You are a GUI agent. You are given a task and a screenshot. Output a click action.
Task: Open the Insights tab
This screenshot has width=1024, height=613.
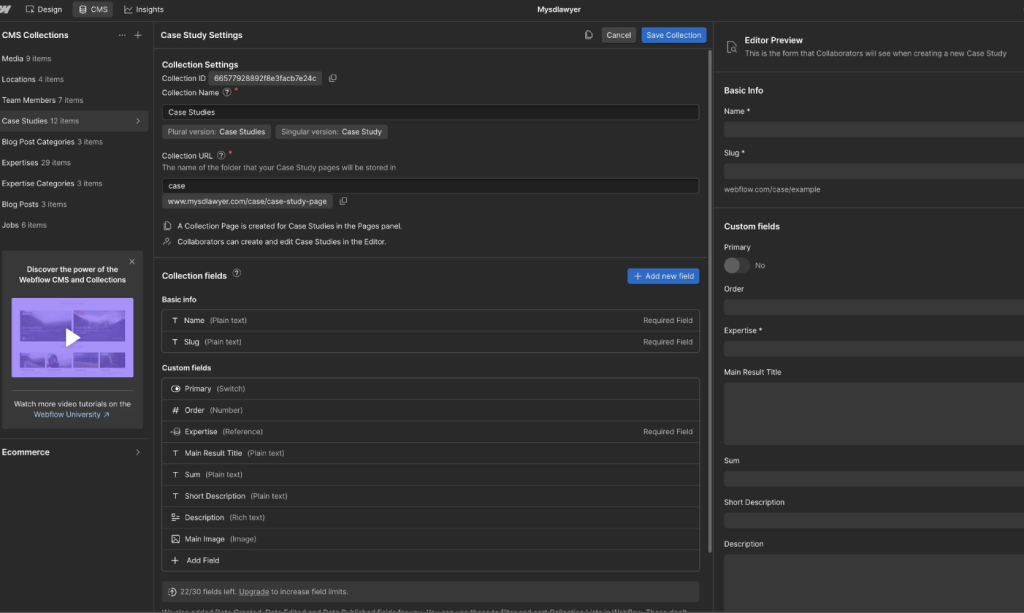pos(144,9)
